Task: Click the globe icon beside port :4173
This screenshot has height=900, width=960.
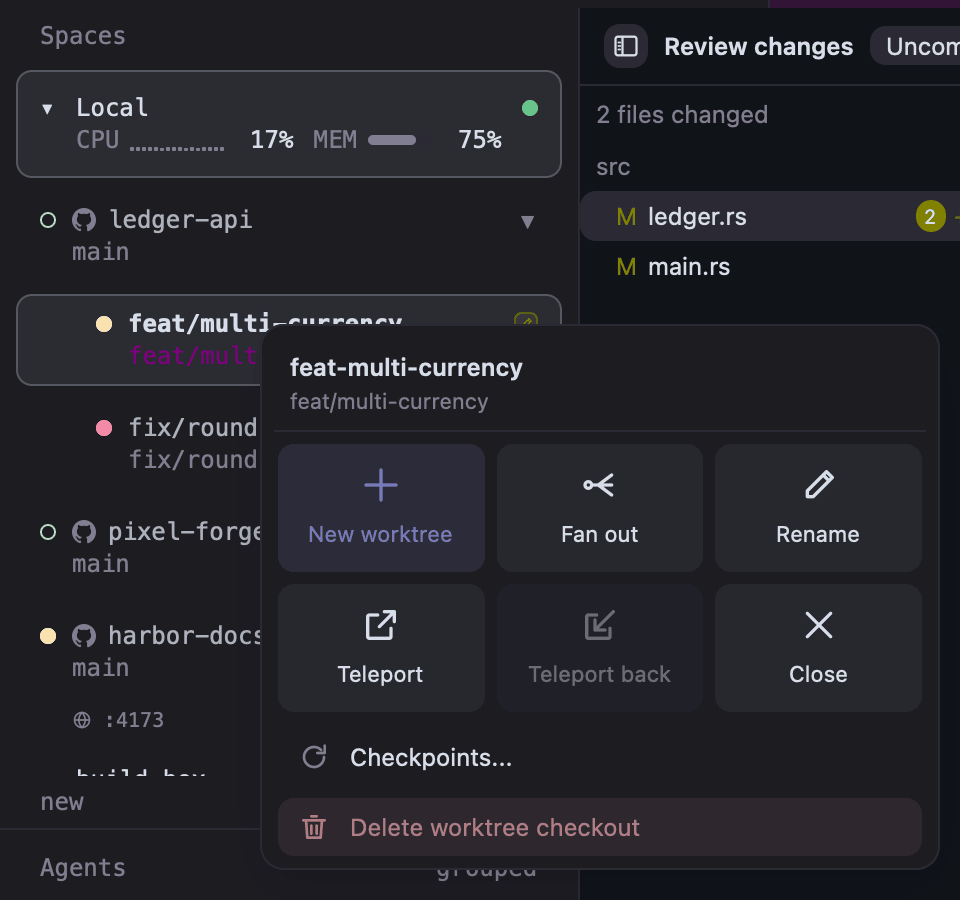Action: 82,720
